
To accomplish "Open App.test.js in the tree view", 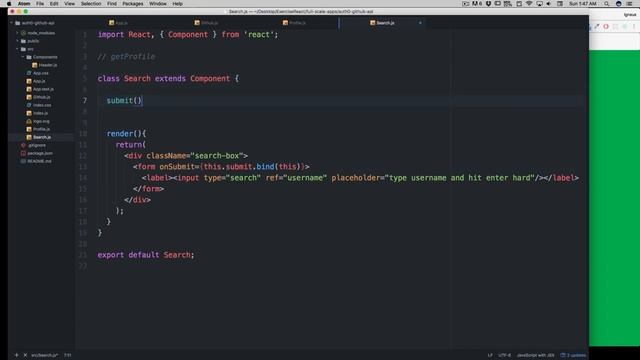I will point(43,89).
